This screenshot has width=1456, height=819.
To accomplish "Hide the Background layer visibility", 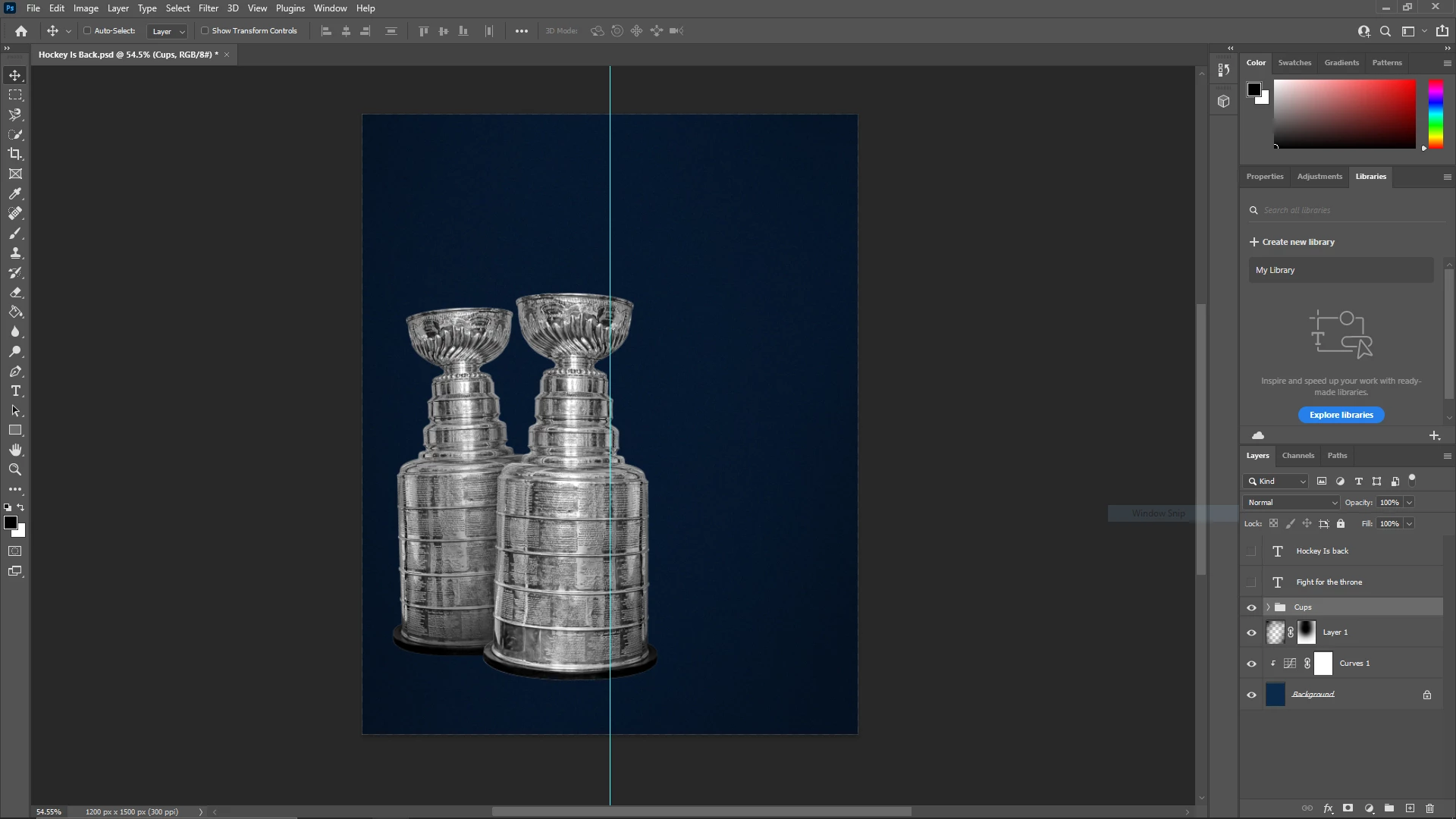I will pyautogui.click(x=1251, y=695).
